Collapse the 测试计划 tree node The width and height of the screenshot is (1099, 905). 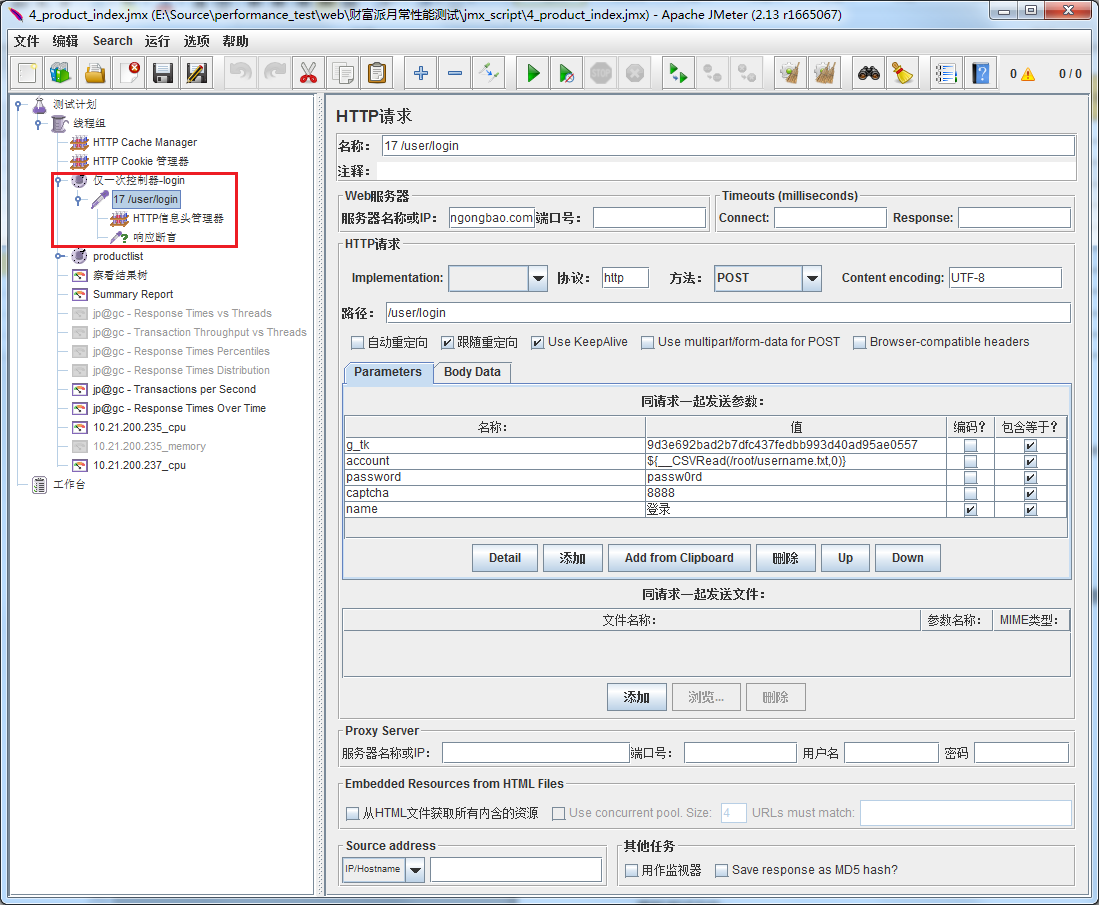click(x=19, y=104)
